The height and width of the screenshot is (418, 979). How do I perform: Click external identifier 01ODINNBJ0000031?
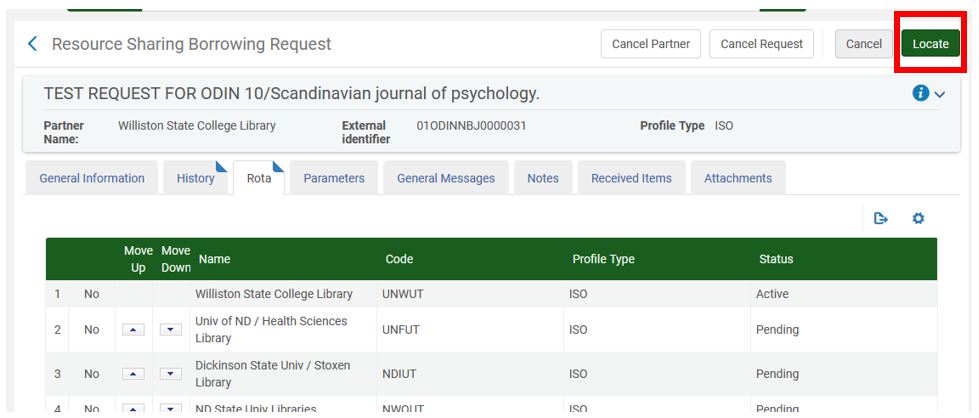(x=471, y=126)
